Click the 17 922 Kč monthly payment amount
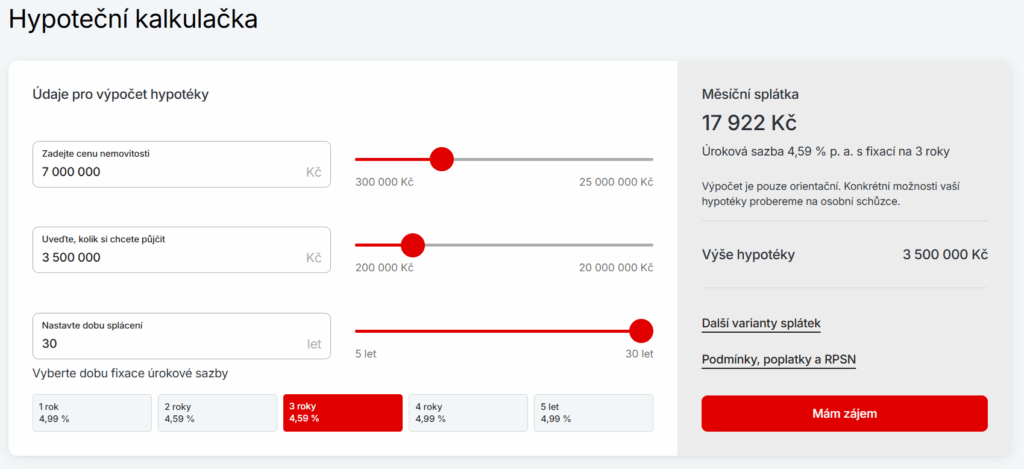 749,123
